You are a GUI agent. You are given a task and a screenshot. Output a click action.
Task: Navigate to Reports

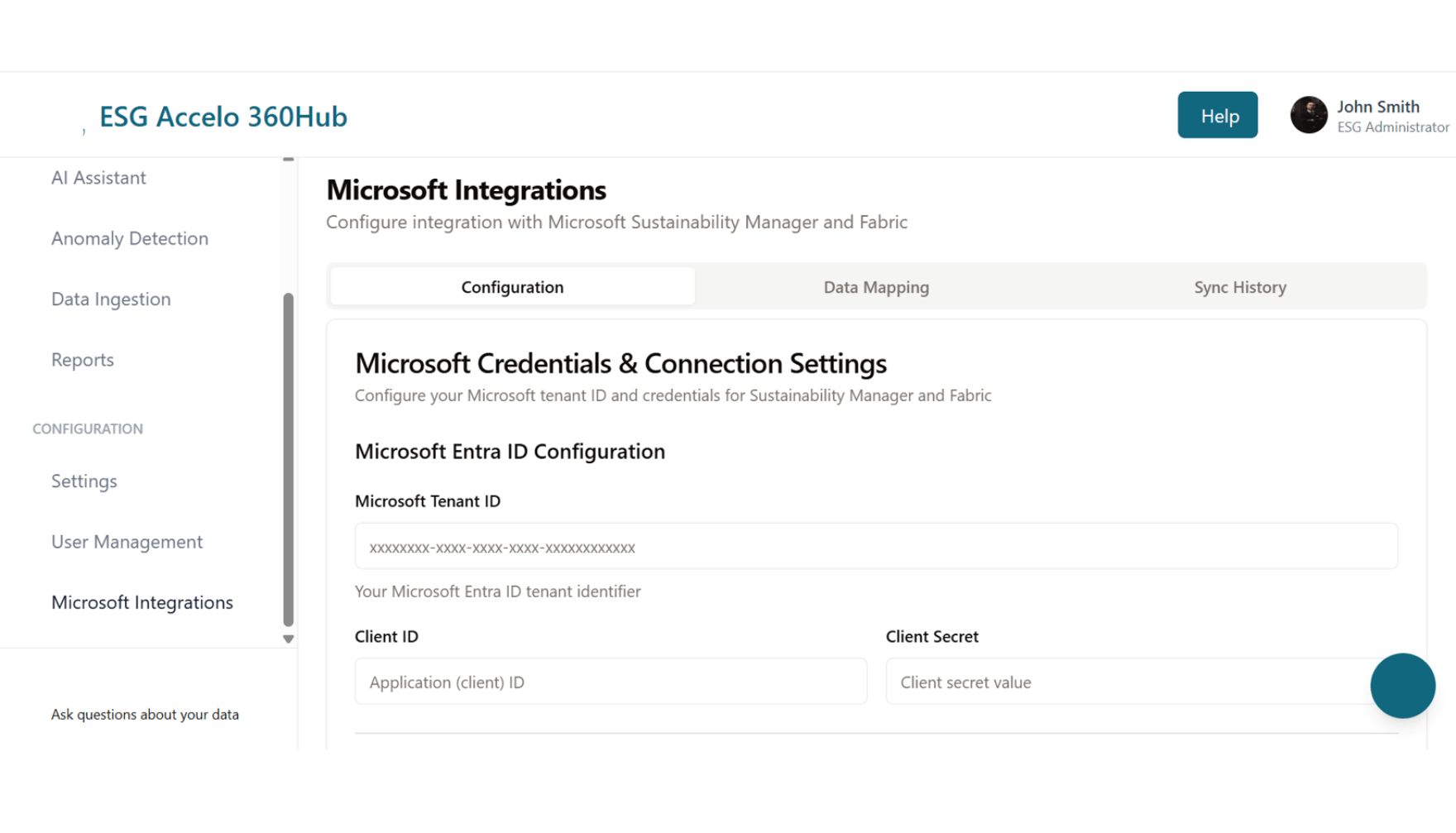click(x=83, y=360)
